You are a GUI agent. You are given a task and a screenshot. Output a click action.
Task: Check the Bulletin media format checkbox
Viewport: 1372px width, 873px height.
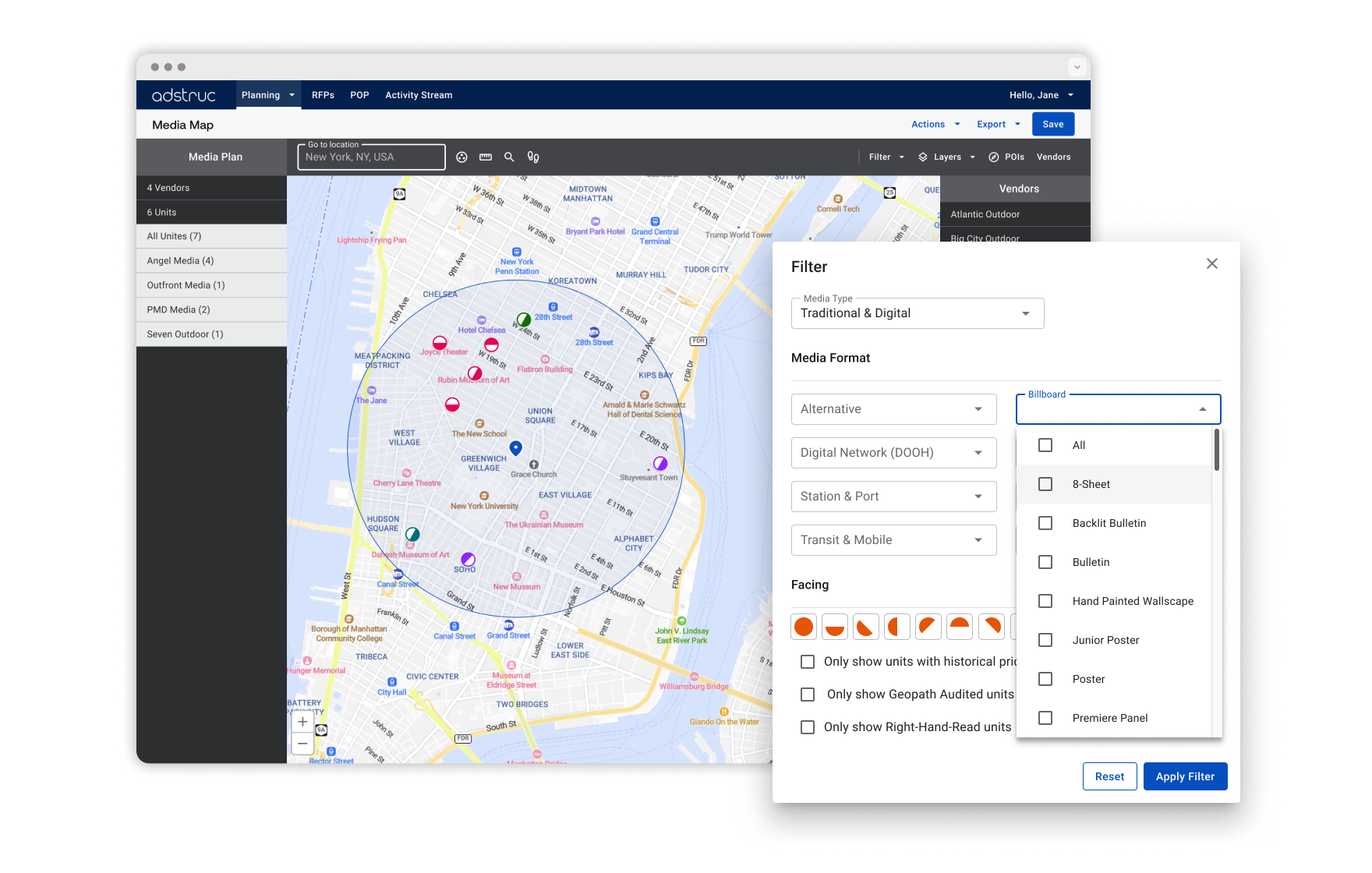tap(1045, 562)
